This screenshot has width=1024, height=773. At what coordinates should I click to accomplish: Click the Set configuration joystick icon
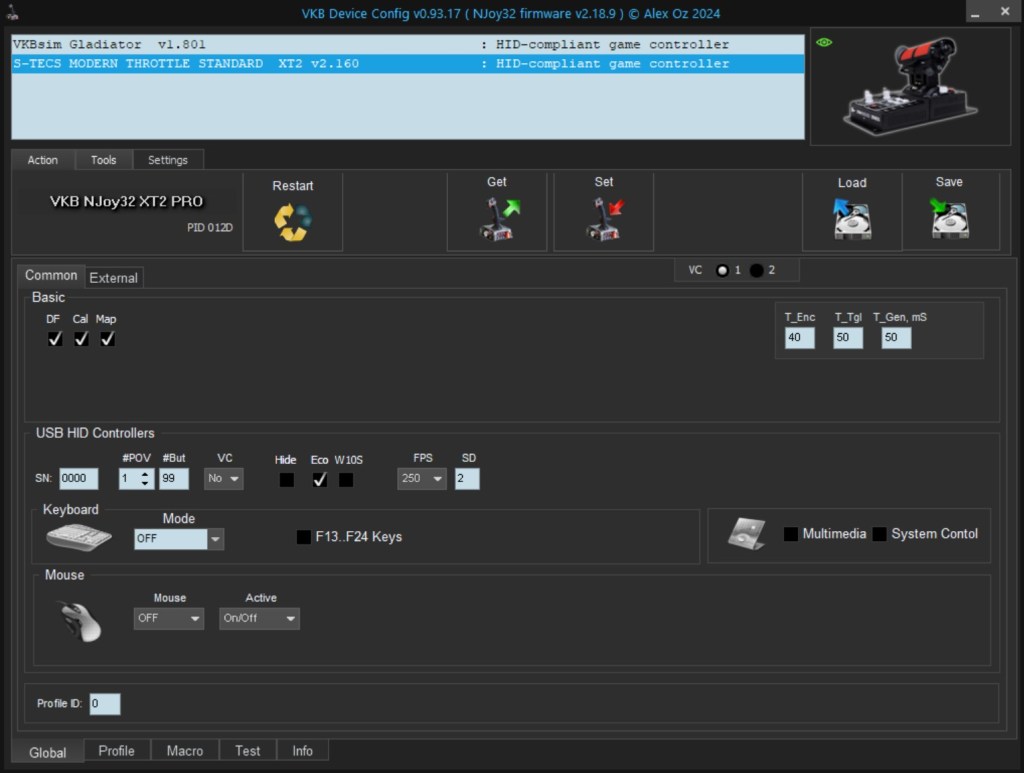tap(604, 219)
